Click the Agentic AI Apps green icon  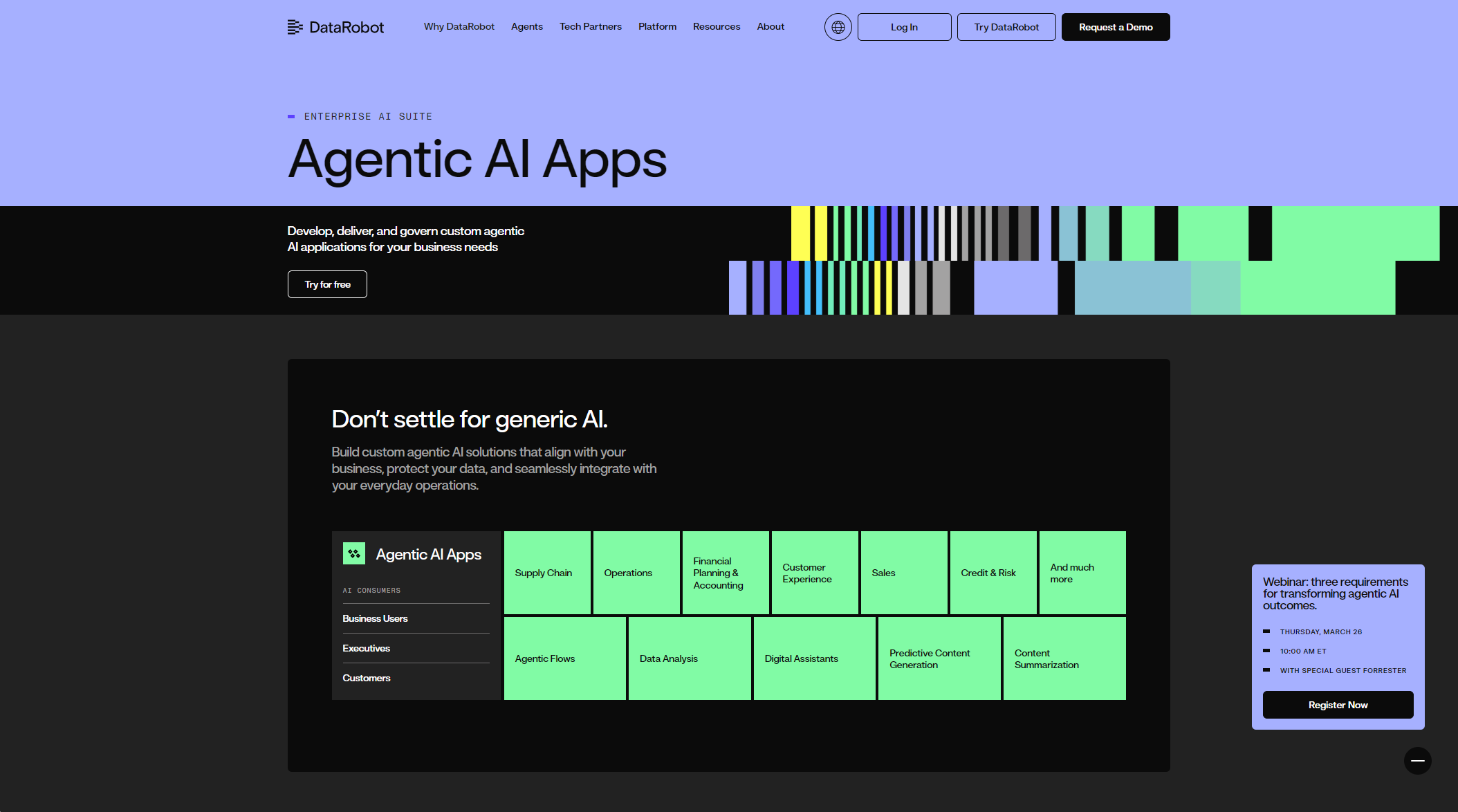point(354,553)
